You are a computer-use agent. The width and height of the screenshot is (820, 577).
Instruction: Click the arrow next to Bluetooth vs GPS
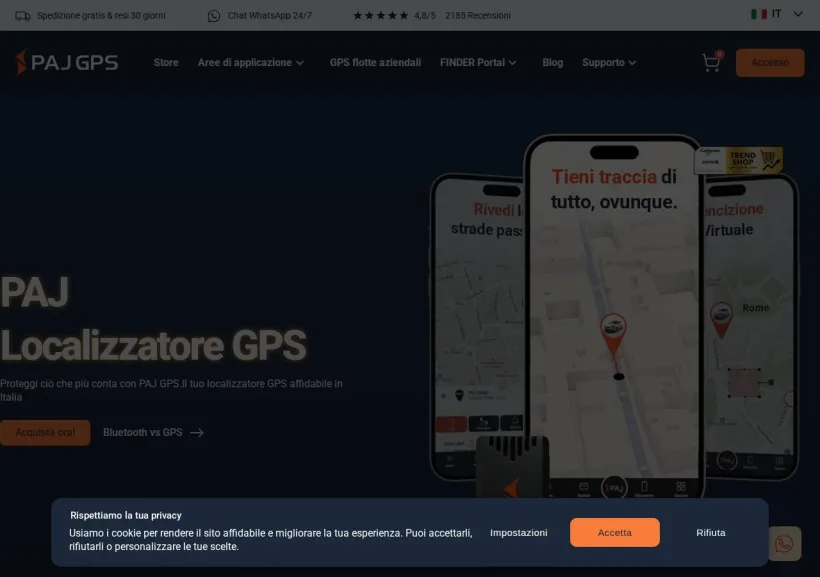pos(197,433)
